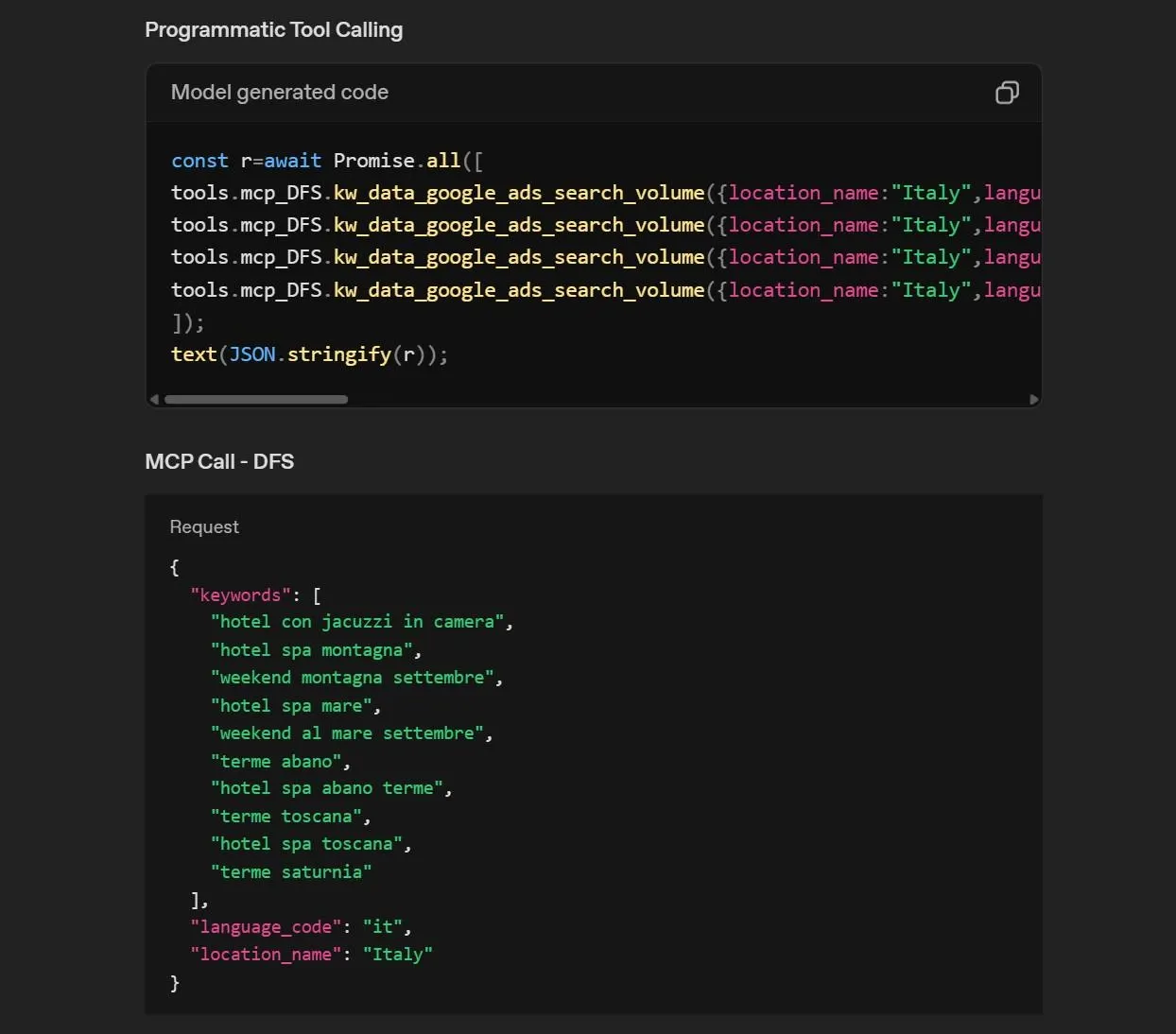Click keyword "terme abano"
1176x1034 pixels.
tap(276, 762)
